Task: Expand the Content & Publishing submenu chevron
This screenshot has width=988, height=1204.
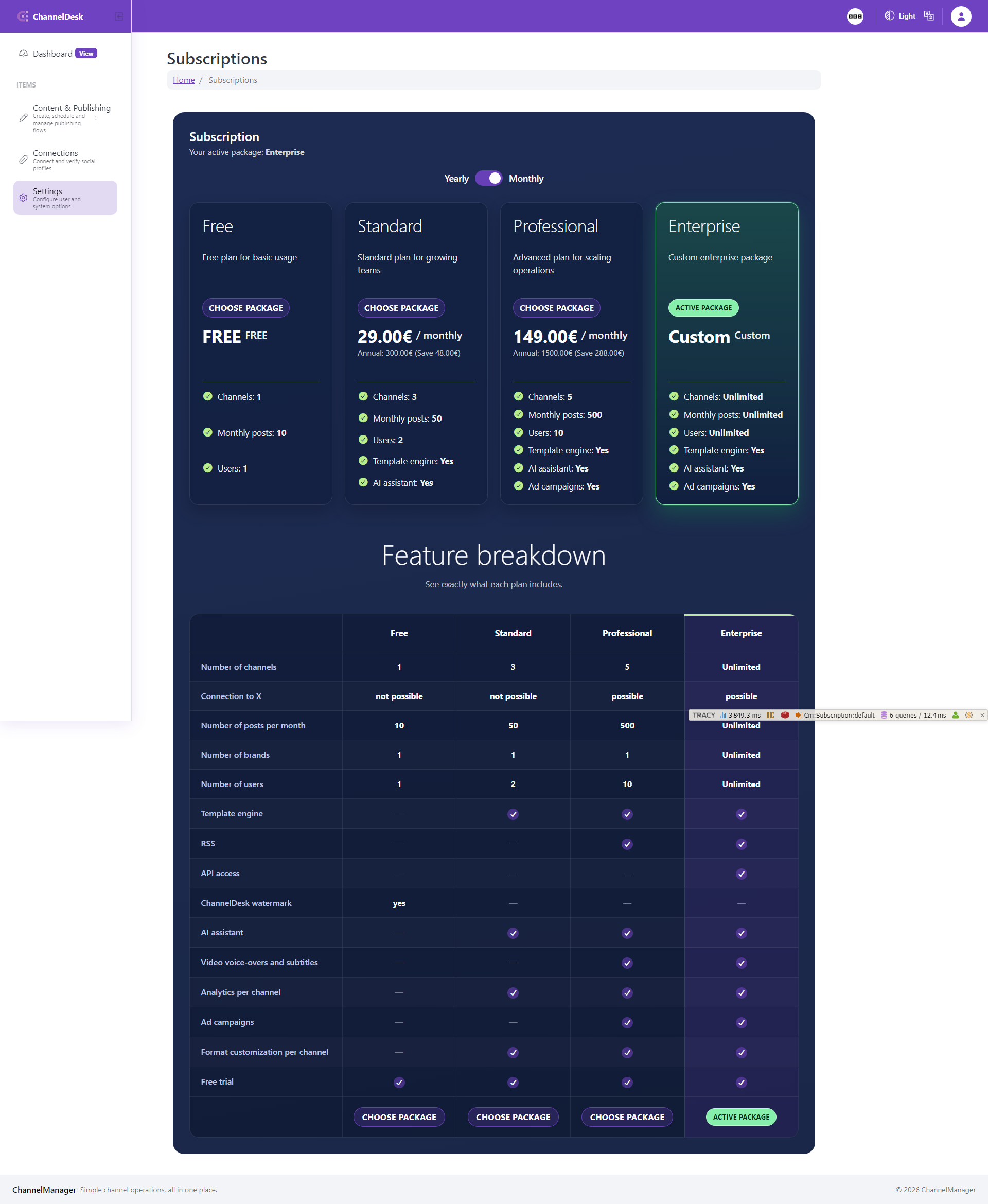Action: [x=96, y=118]
